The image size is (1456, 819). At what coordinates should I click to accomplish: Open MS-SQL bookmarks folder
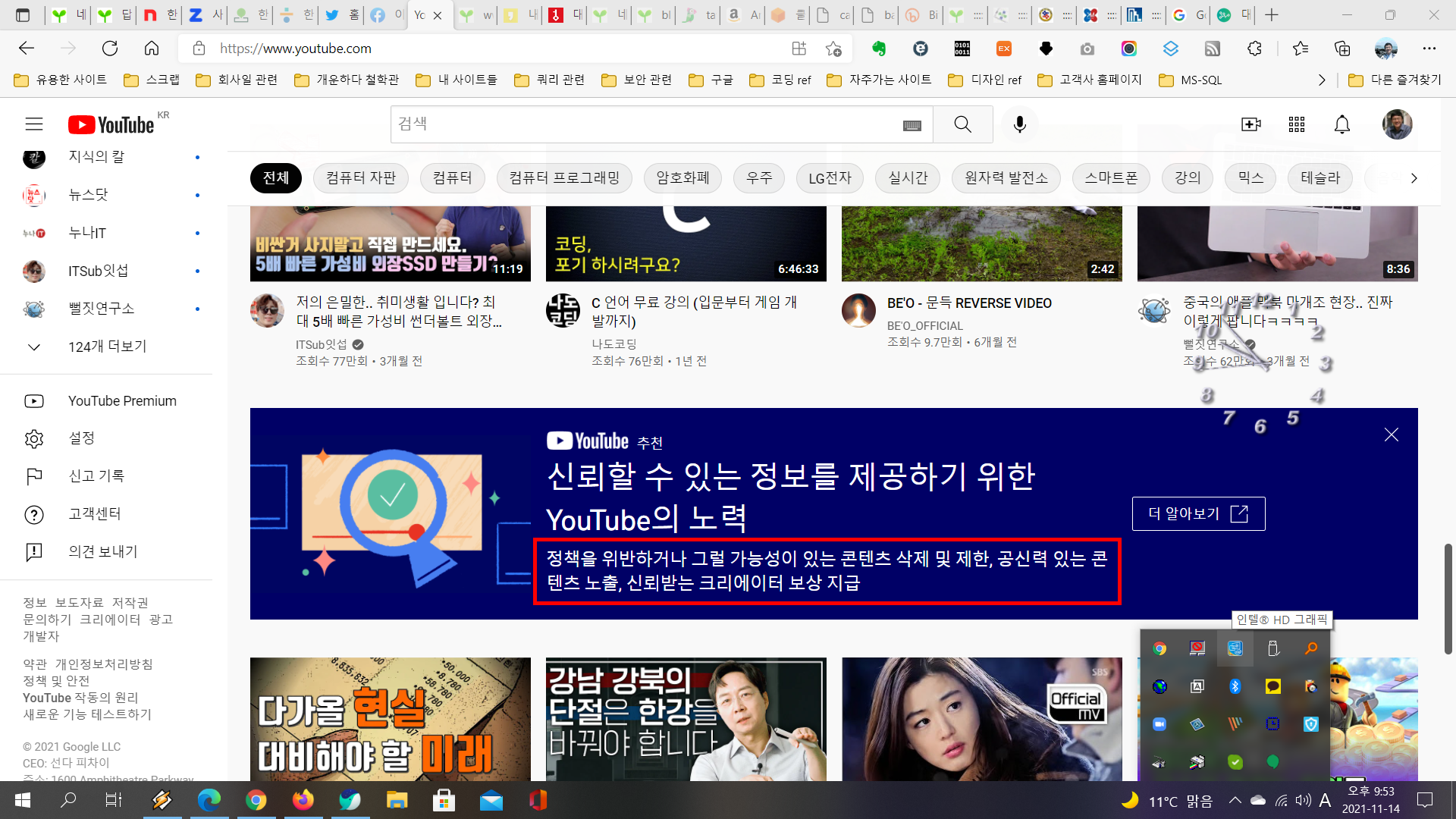pos(1191,80)
